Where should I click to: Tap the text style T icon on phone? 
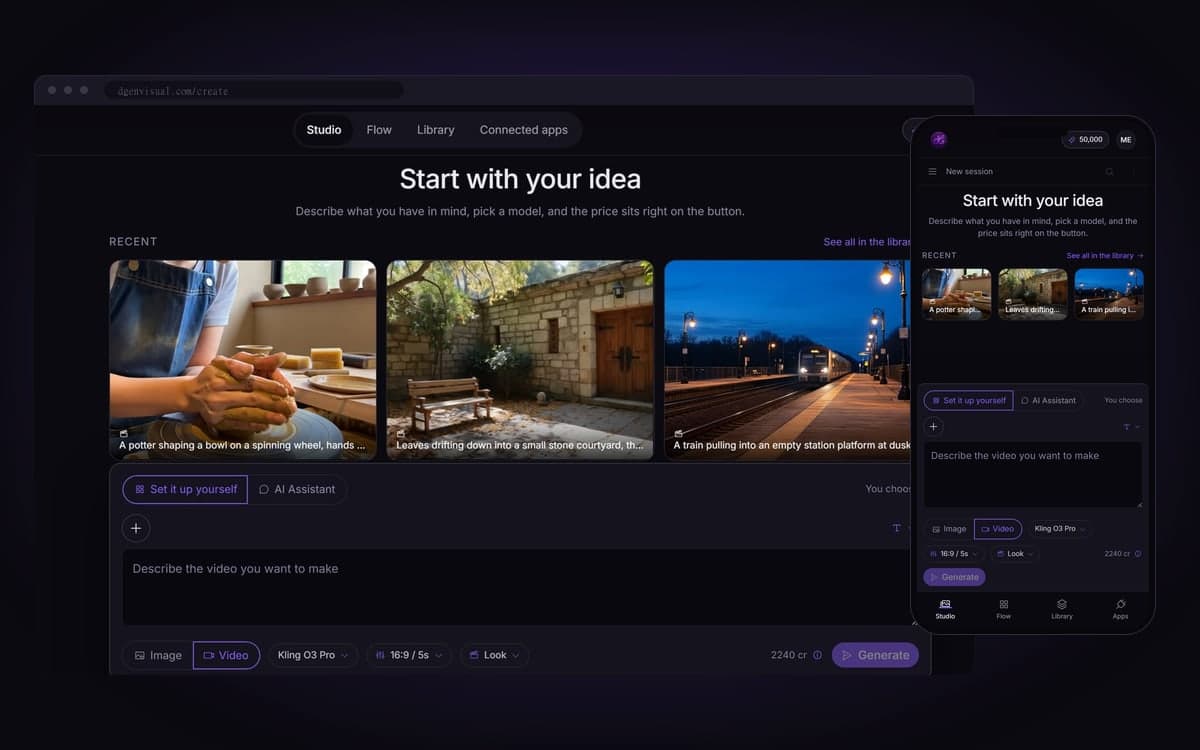(x=1127, y=427)
